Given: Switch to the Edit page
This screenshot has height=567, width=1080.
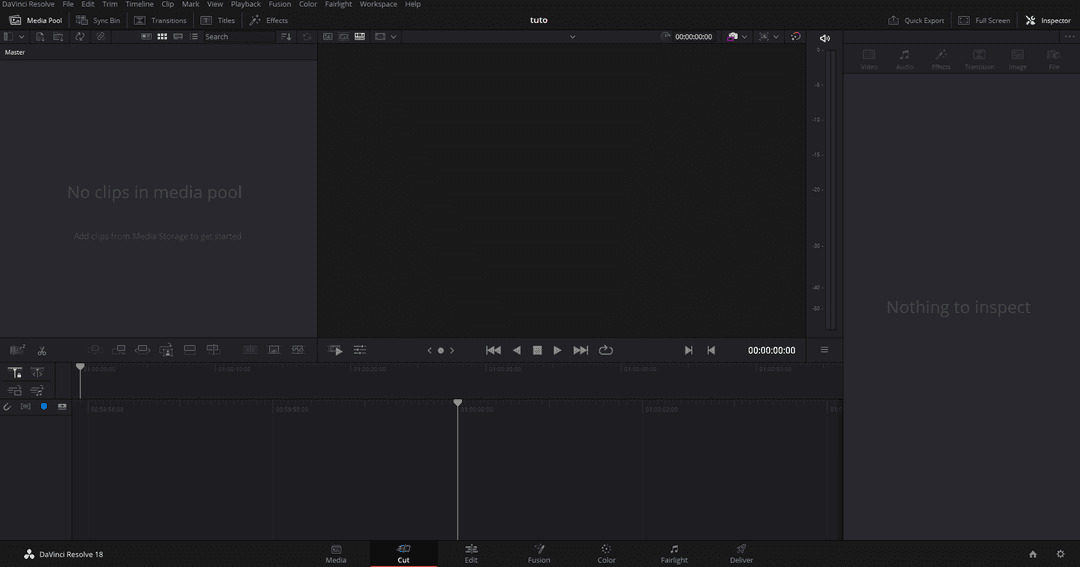Looking at the screenshot, I should click(471, 554).
